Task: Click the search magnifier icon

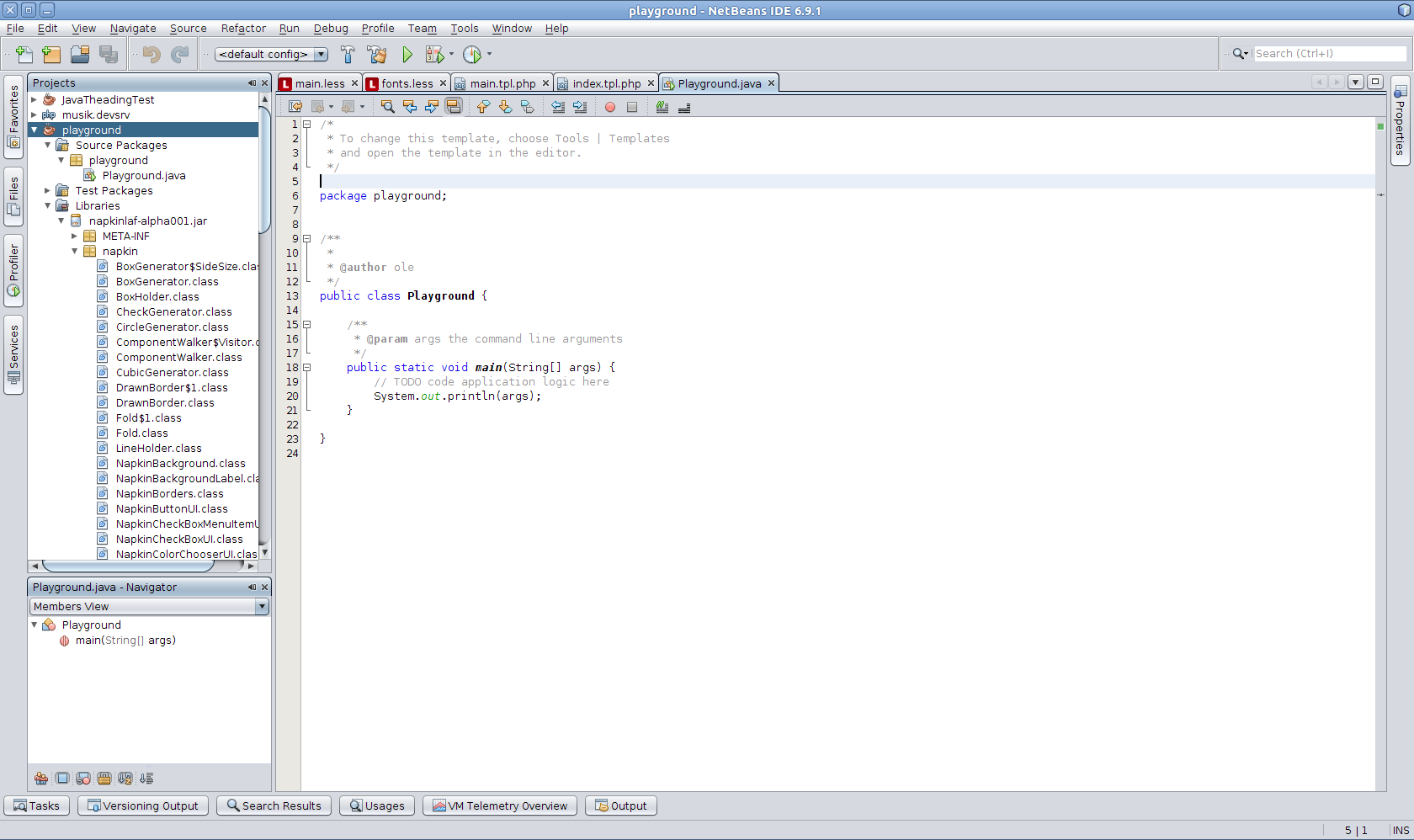Action: coord(1239,54)
